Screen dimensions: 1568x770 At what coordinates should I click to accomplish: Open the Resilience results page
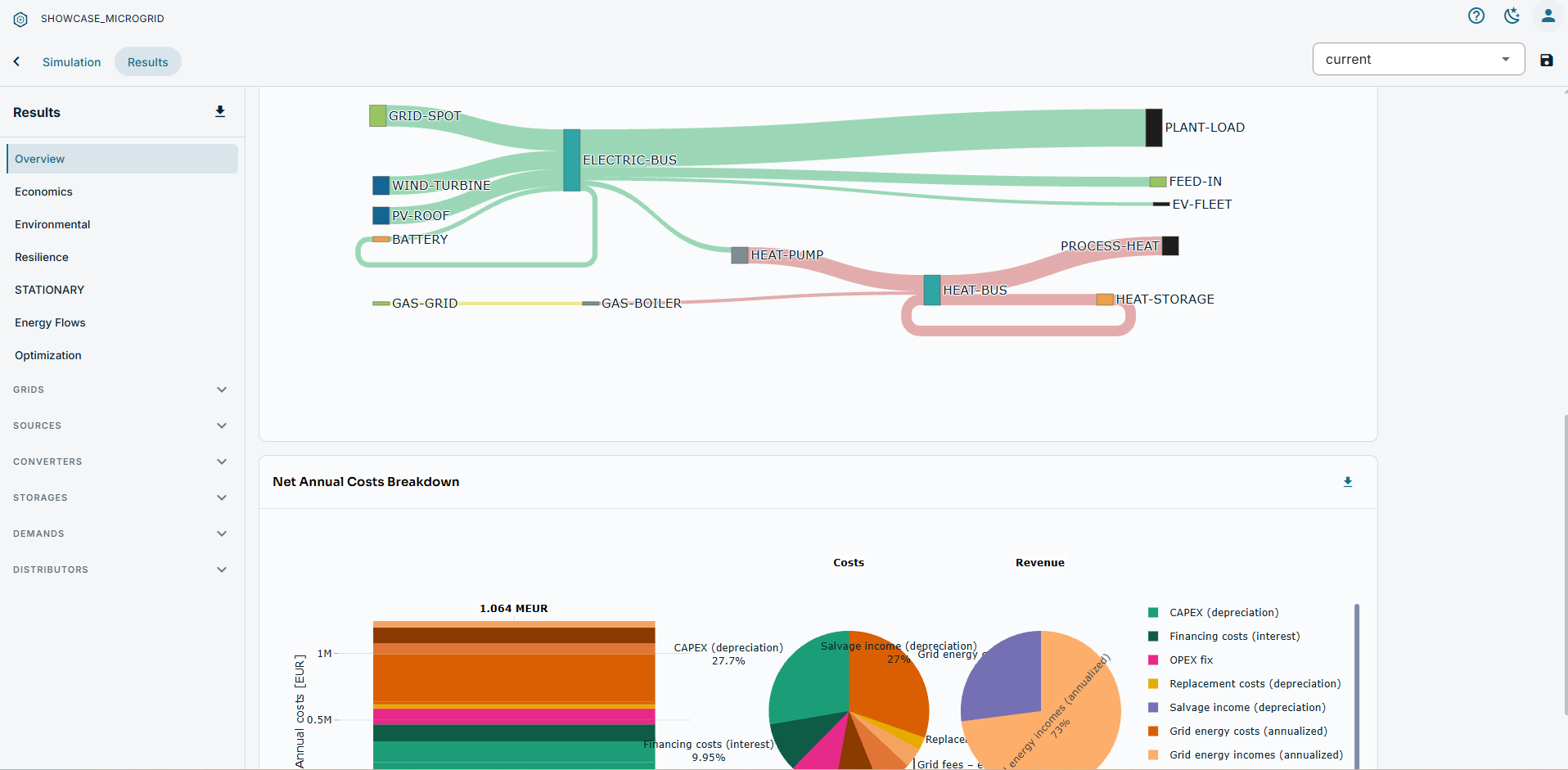(122, 257)
